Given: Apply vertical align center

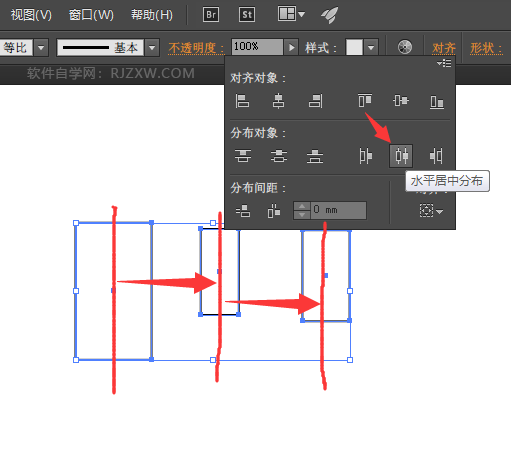Looking at the screenshot, I should (x=401, y=101).
